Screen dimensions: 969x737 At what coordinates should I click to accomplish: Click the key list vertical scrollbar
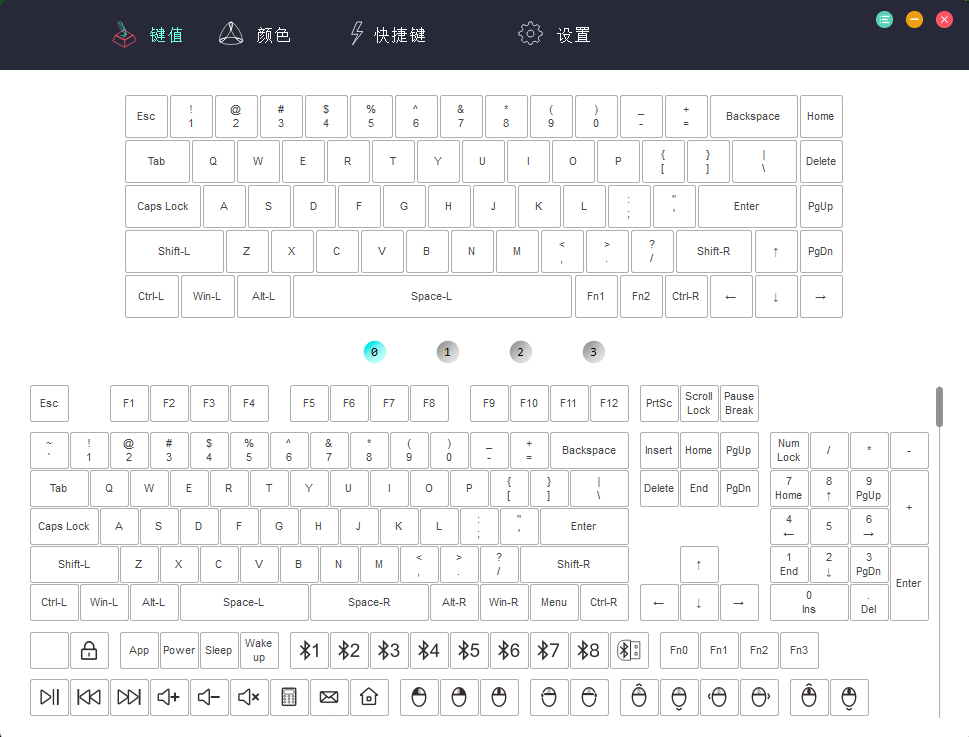(x=939, y=408)
